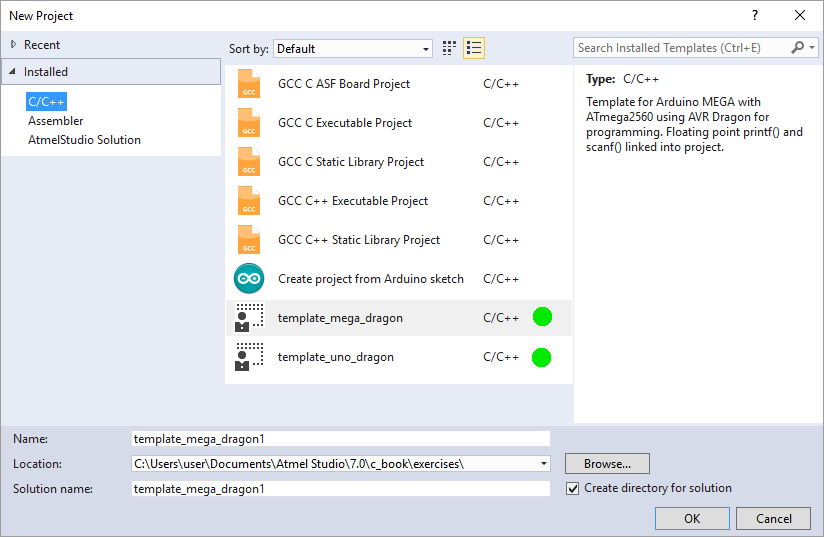
Task: Select the Arduino sketch logo icon
Action: 248,279
